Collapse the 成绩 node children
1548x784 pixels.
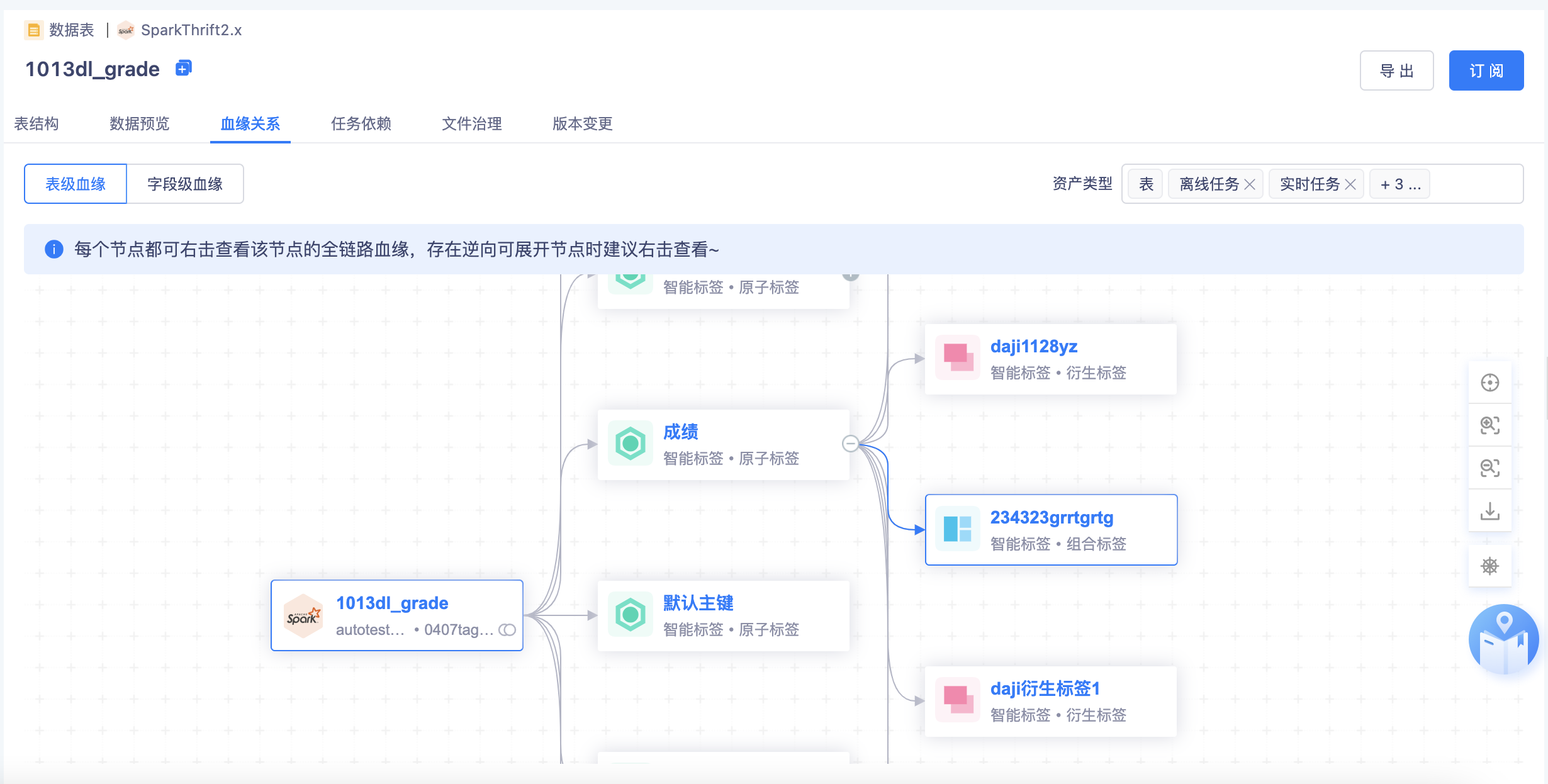pos(850,444)
